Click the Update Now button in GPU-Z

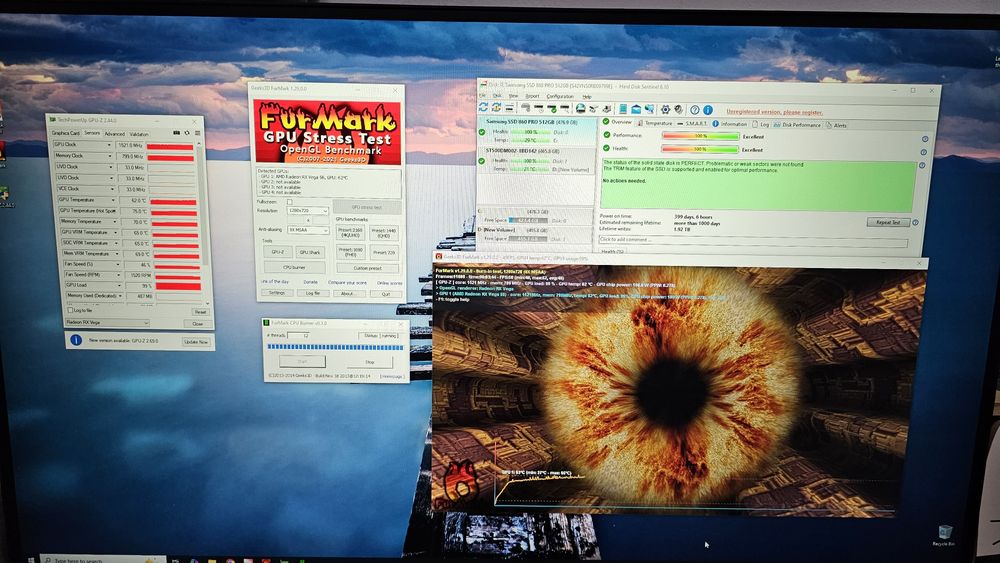click(196, 342)
